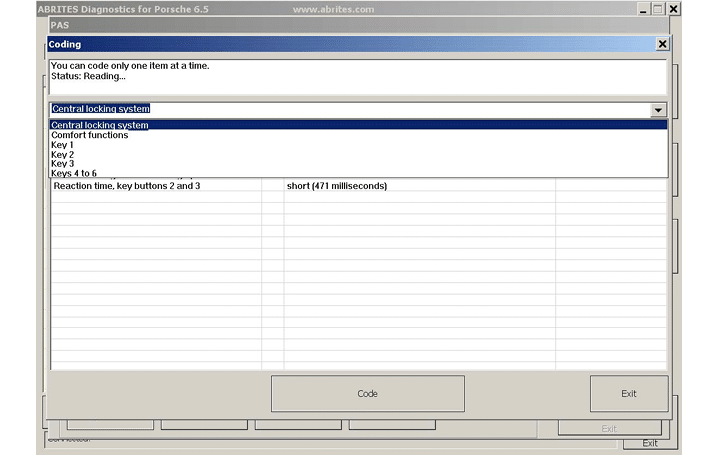Choose 'Keys 4 to 6' option
Image resolution: width=719 pixels, height=455 pixels.
[x=74, y=173]
